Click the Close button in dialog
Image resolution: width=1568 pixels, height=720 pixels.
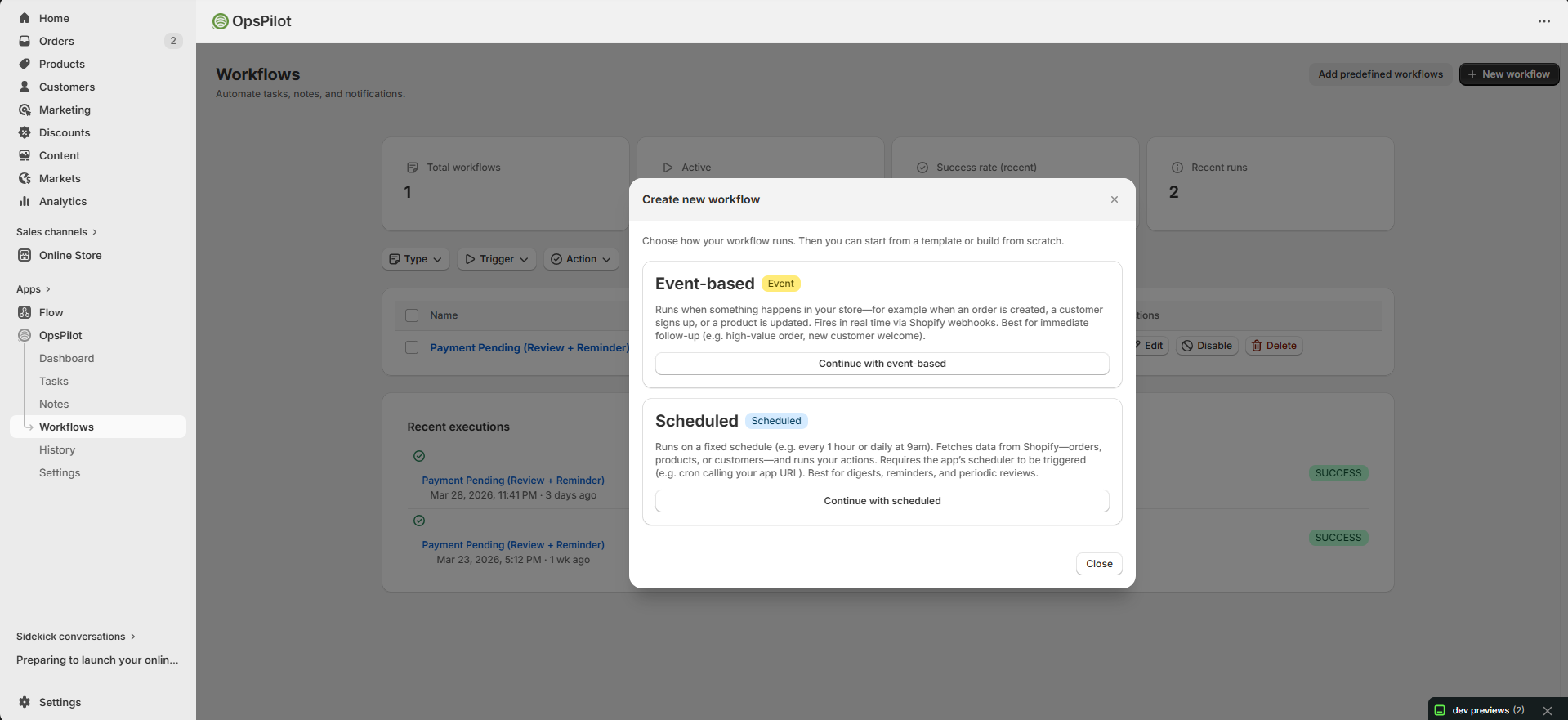pyautogui.click(x=1099, y=564)
